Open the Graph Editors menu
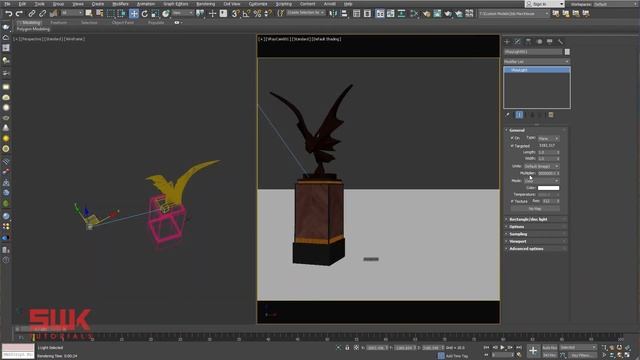The image size is (640, 360). (x=176, y=4)
